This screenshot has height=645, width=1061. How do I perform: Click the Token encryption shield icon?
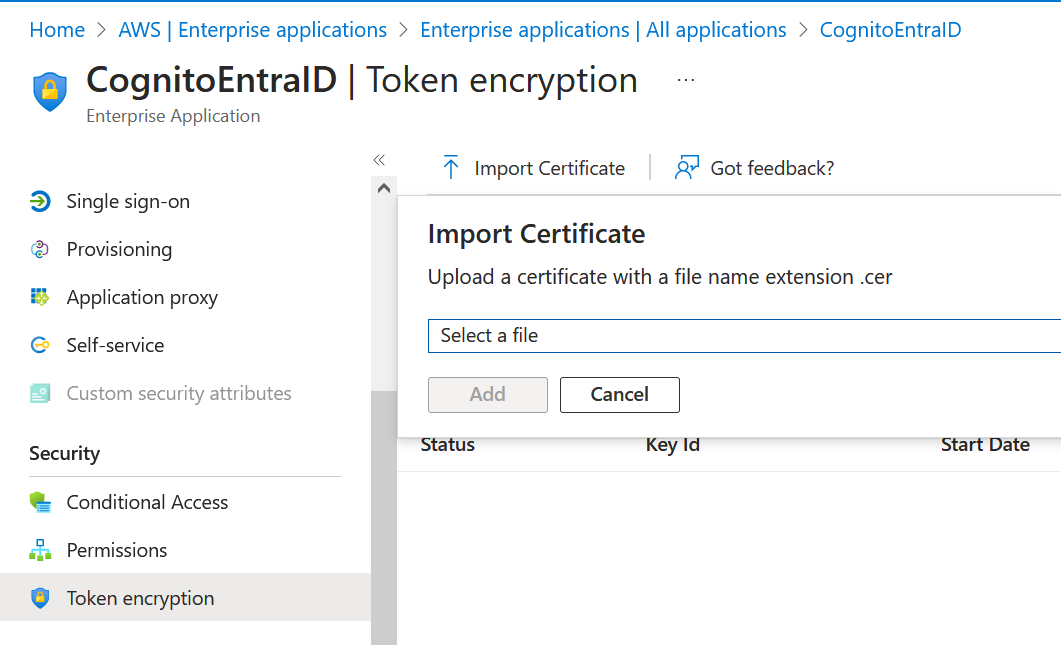click(40, 598)
